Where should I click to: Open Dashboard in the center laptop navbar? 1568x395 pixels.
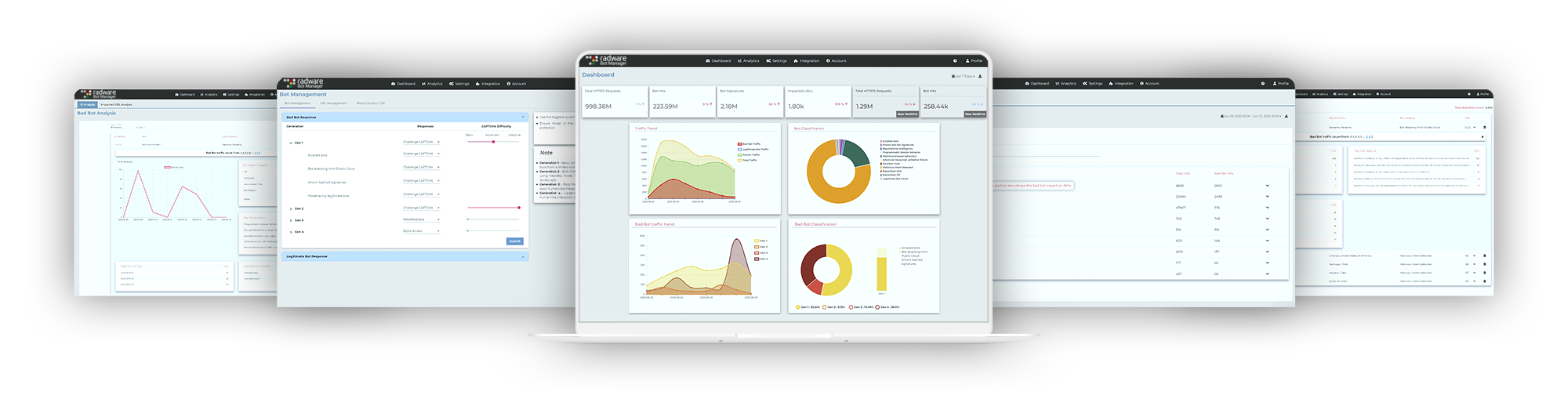pyautogui.click(x=718, y=60)
